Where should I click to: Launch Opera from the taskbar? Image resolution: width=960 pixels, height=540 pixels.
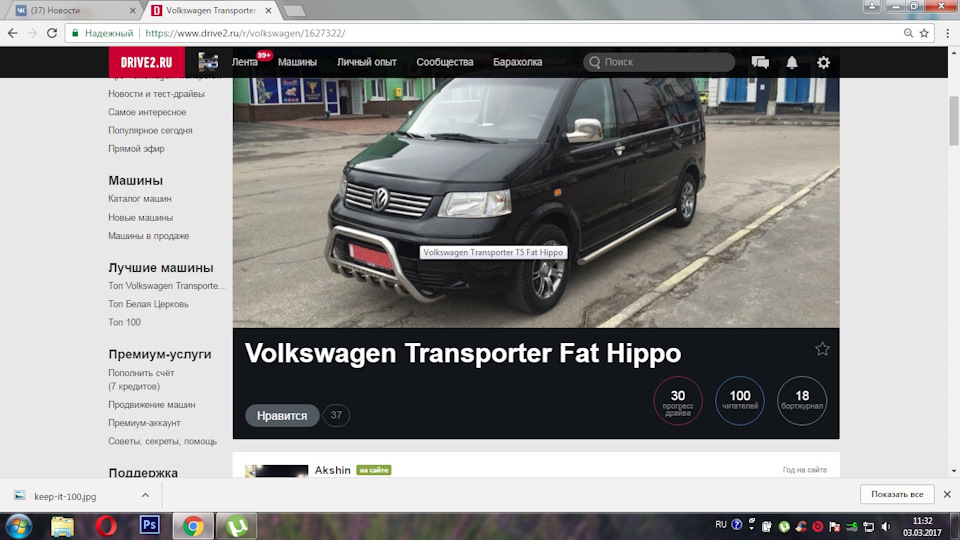[x=106, y=526]
